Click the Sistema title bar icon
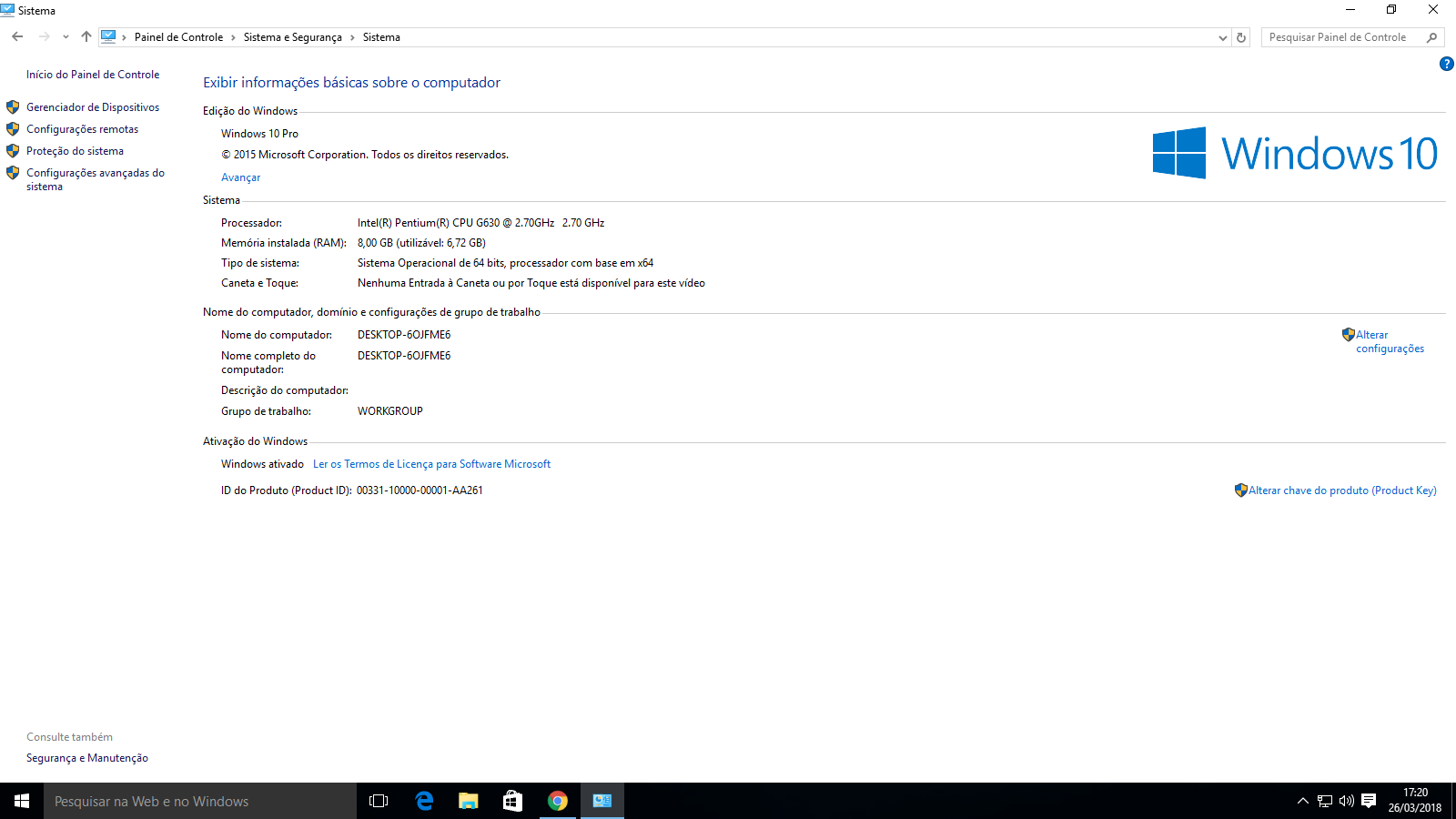This screenshot has width=1456, height=819. [7, 10]
